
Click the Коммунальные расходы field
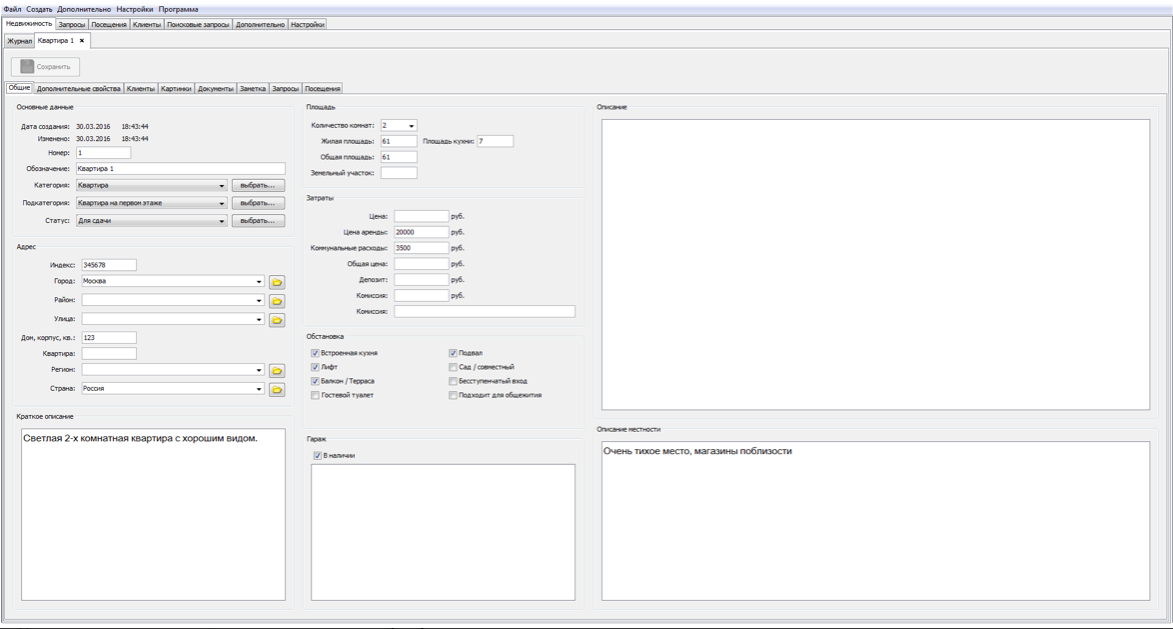click(421, 248)
